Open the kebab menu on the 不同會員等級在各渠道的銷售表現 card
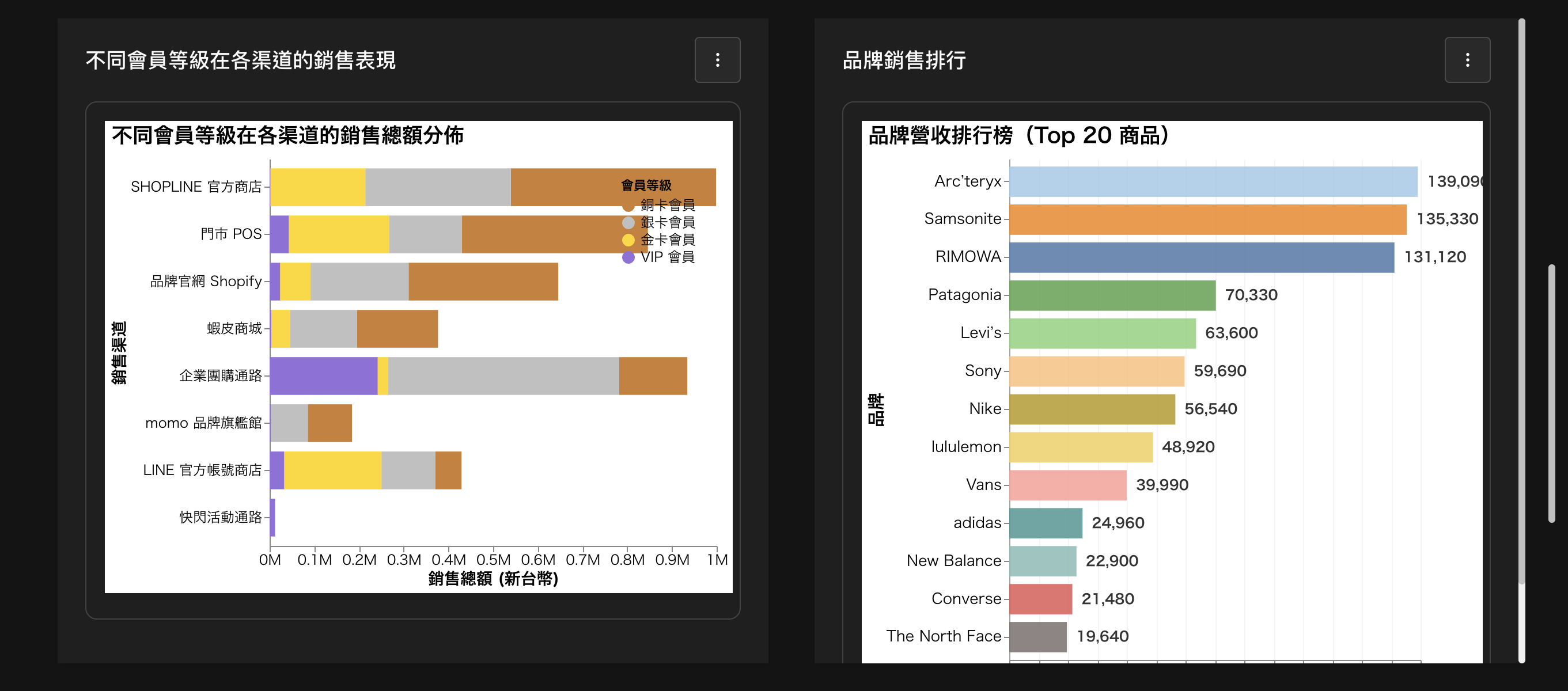The width and height of the screenshot is (1568, 691). (x=717, y=60)
